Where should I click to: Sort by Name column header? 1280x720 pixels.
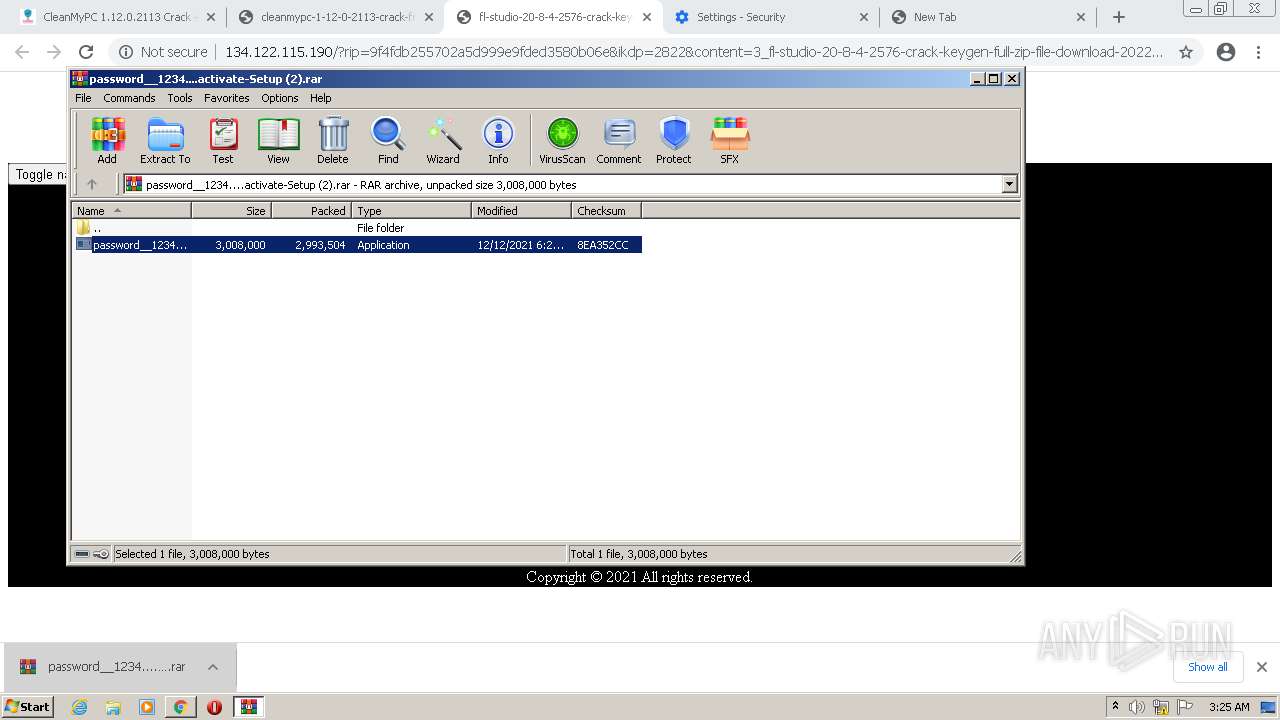[x=131, y=211]
